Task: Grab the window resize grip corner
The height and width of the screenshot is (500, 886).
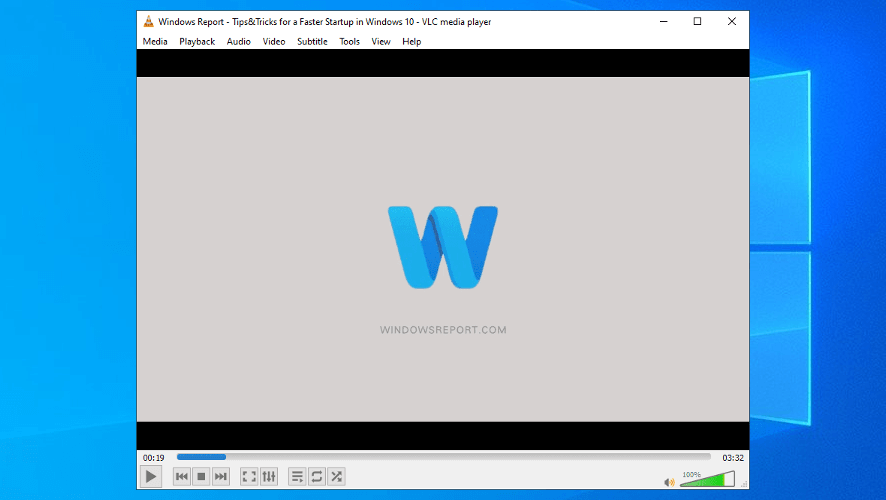Action: click(744, 484)
